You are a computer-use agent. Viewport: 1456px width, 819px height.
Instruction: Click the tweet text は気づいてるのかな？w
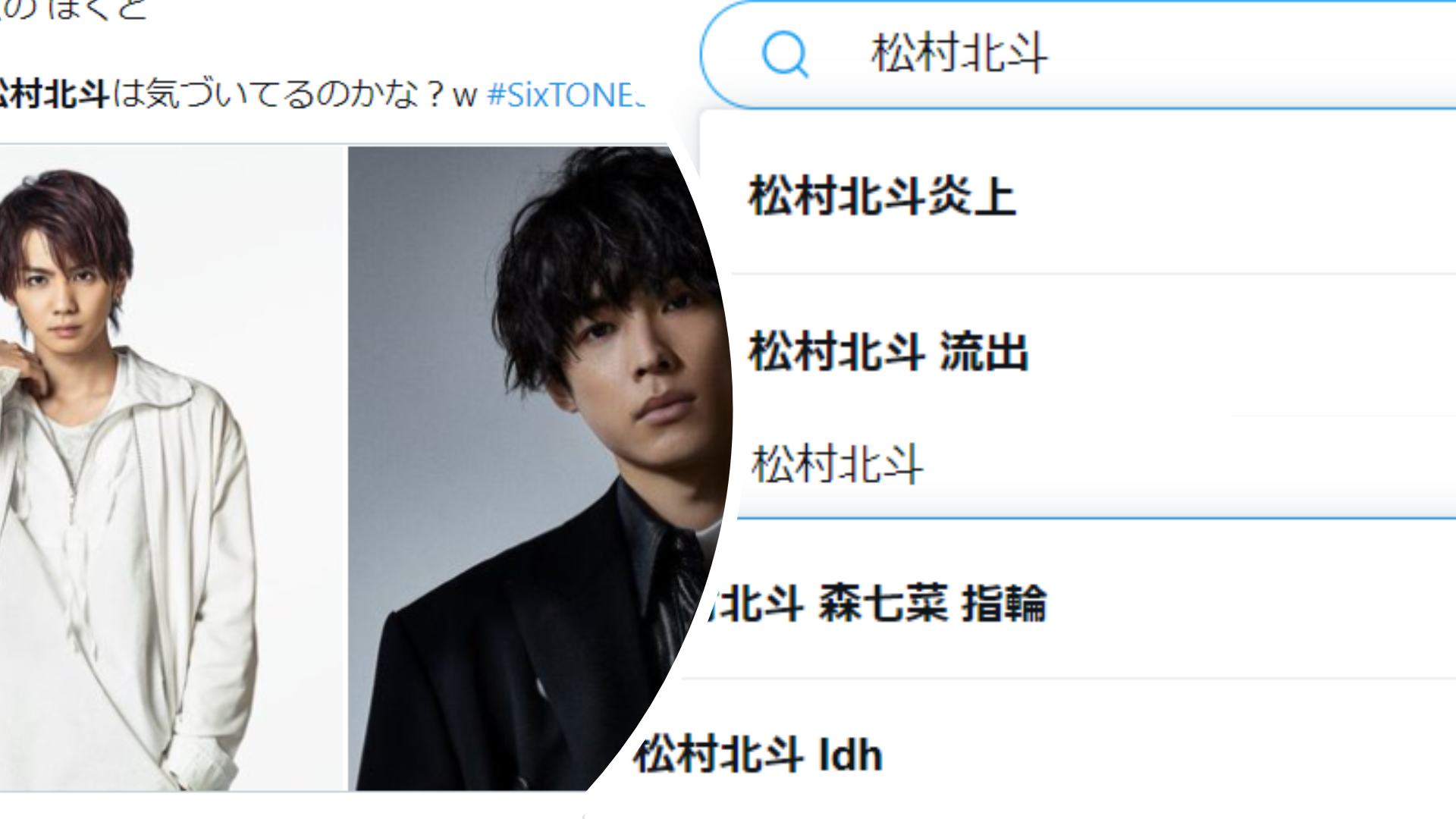pos(294,95)
